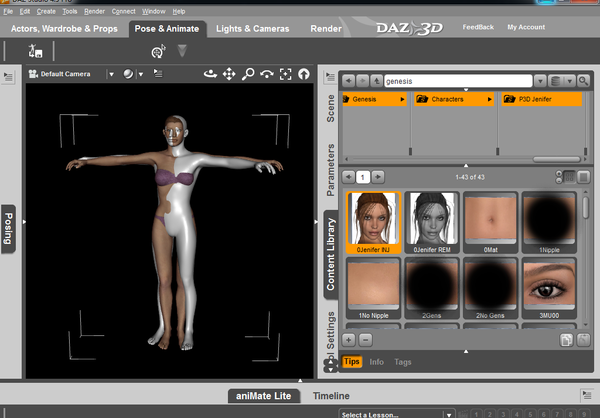Expand the database scope dropdown arrow
The width and height of the screenshot is (600, 418).
[x=570, y=81]
